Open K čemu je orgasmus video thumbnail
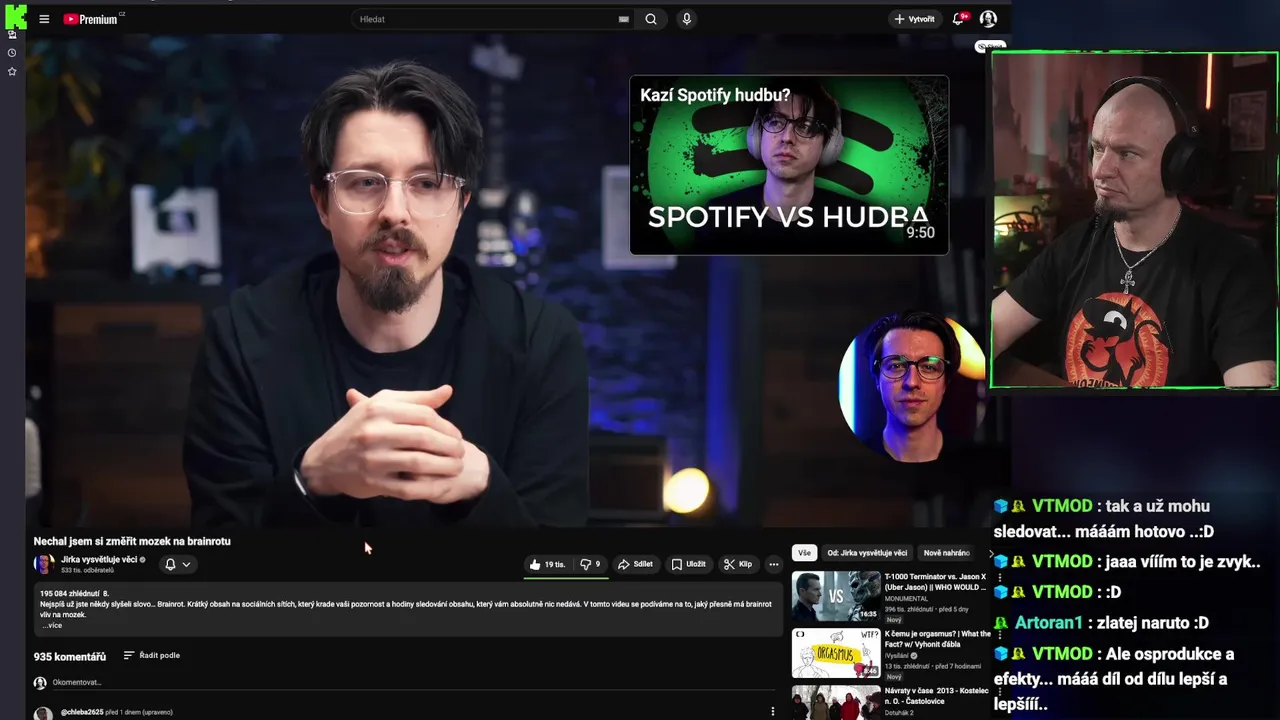This screenshot has height=720, width=1280. point(836,653)
